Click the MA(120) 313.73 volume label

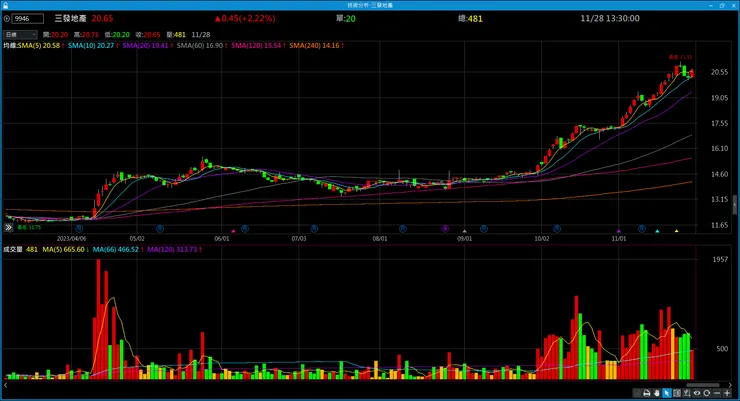[174, 249]
